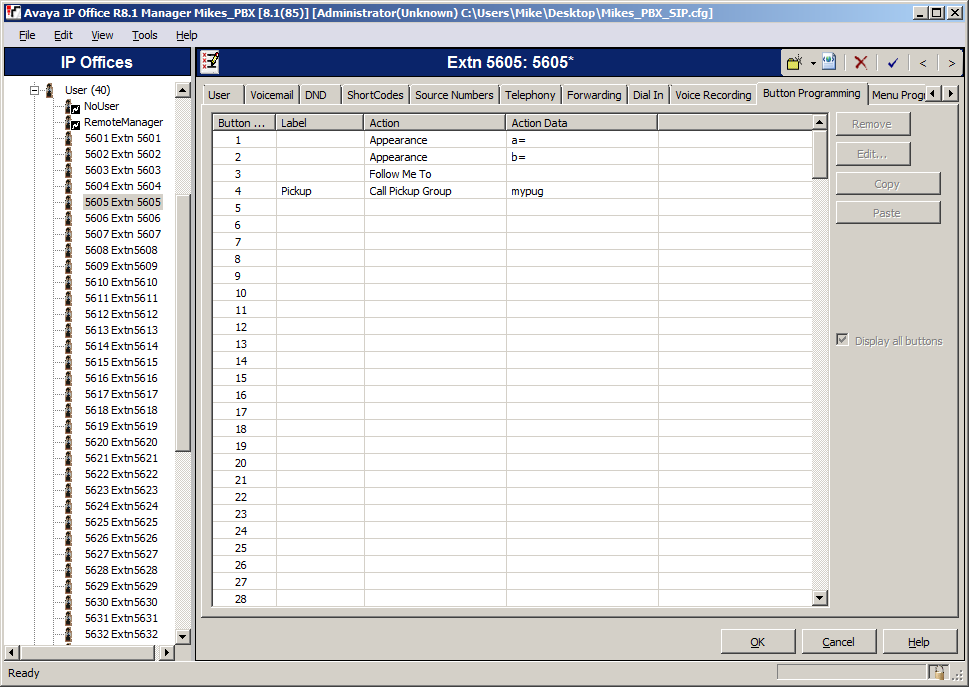Open the Edit menu
The image size is (969, 687).
pyautogui.click(x=63, y=35)
